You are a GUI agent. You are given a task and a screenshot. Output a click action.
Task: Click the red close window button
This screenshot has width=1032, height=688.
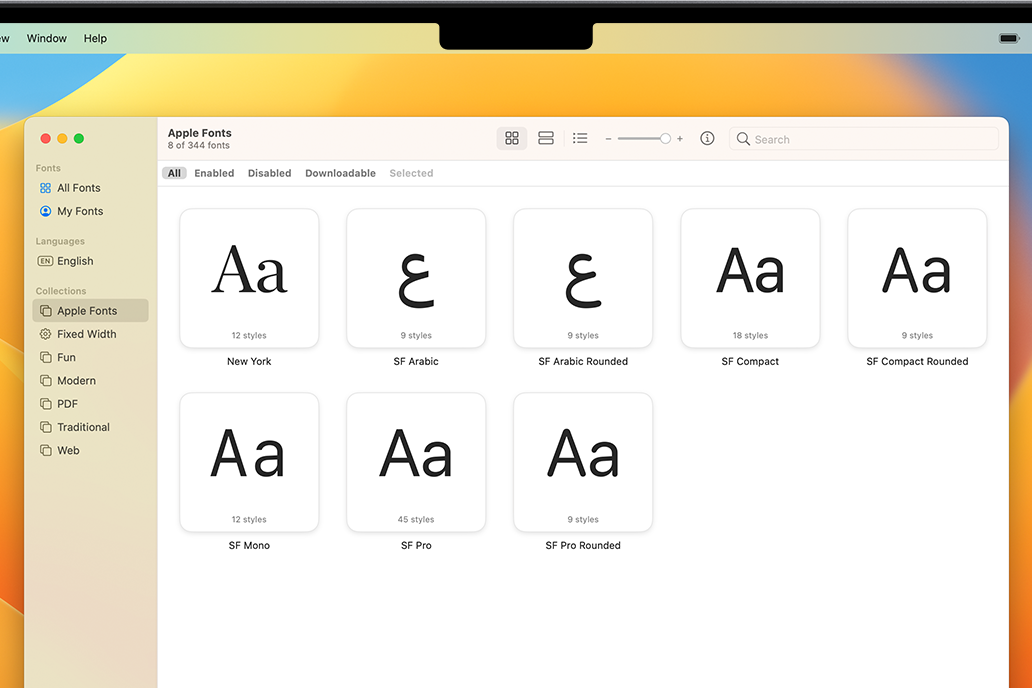(x=45, y=138)
